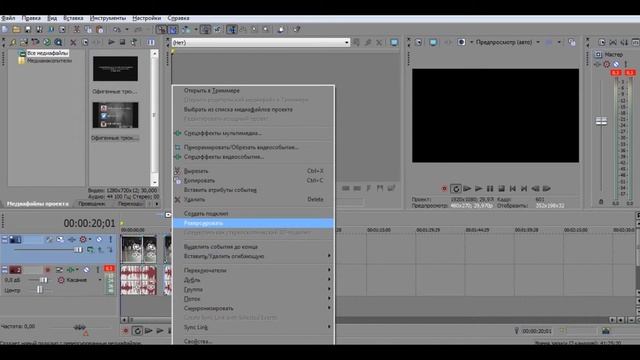Viewport: 640px width, 360px height.
Task: Click the Redo icon in main toolbar
Action: point(138,29)
